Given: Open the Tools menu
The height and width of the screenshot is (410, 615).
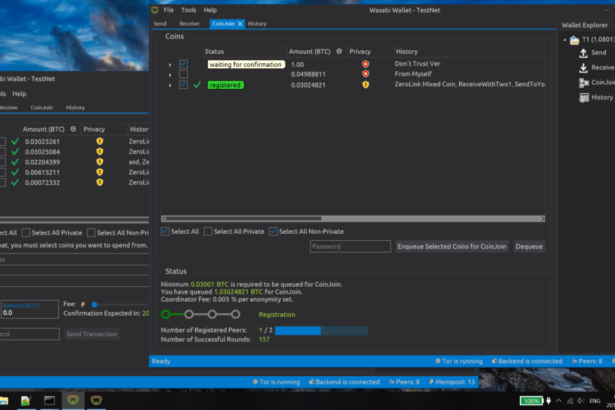Looking at the screenshot, I should [x=188, y=10].
